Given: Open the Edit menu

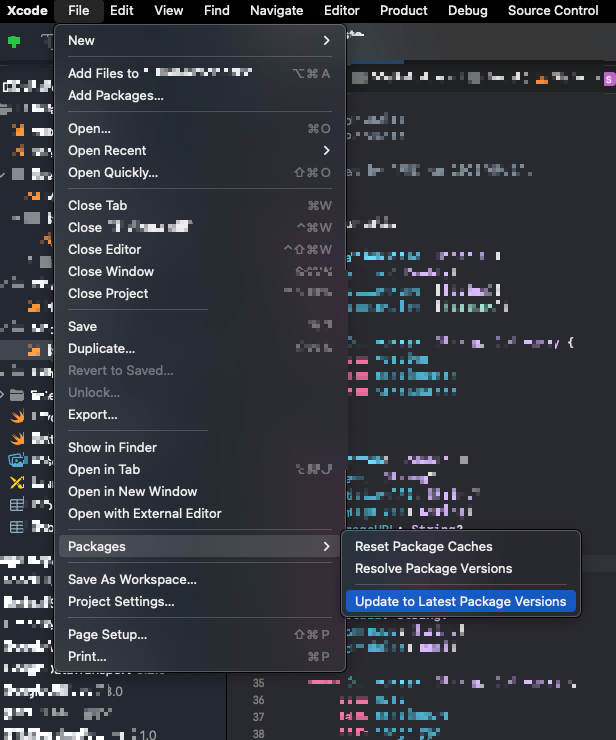Looking at the screenshot, I should point(122,10).
